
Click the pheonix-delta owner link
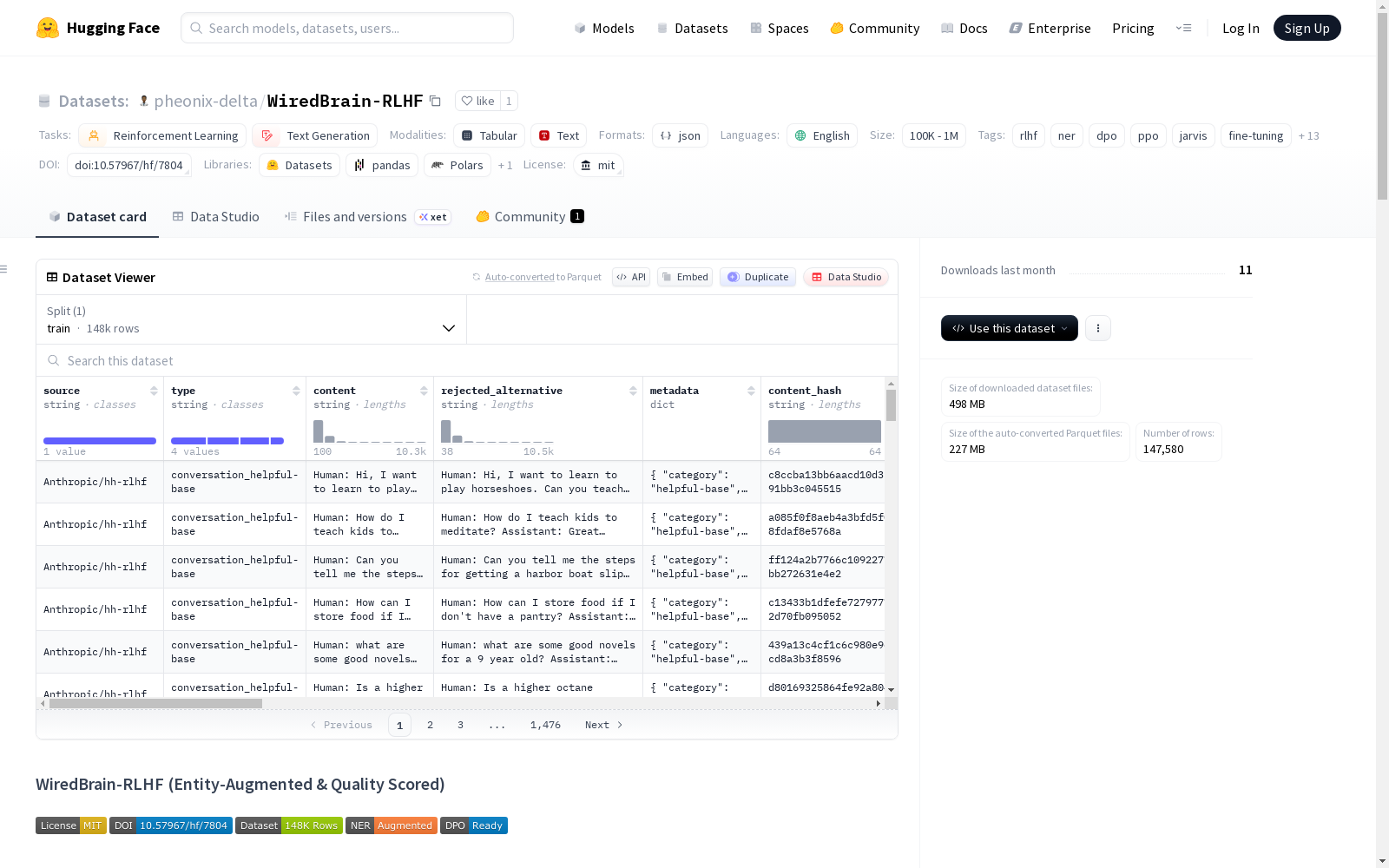pyautogui.click(x=206, y=101)
